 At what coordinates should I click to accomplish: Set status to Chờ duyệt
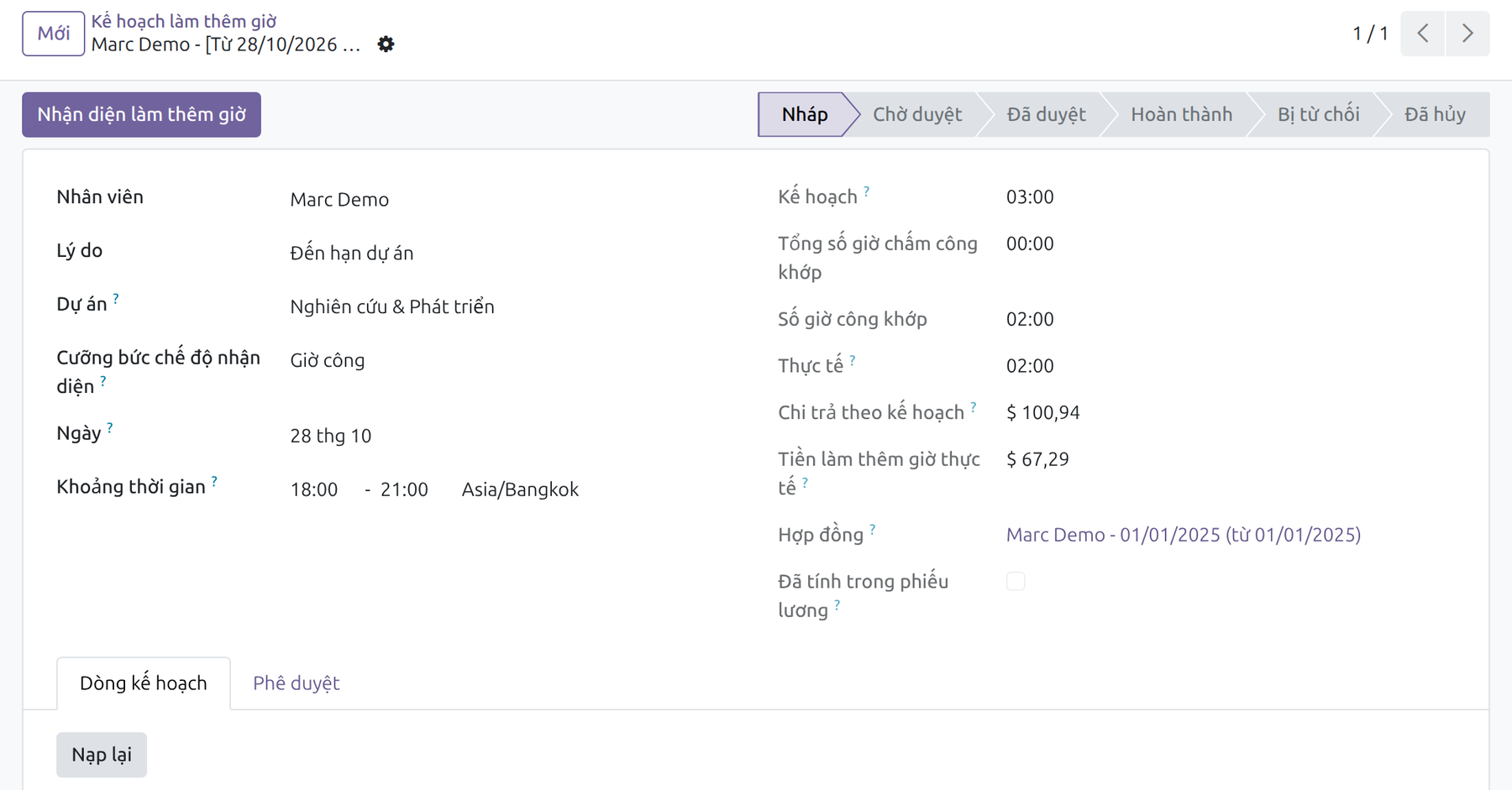[916, 114]
